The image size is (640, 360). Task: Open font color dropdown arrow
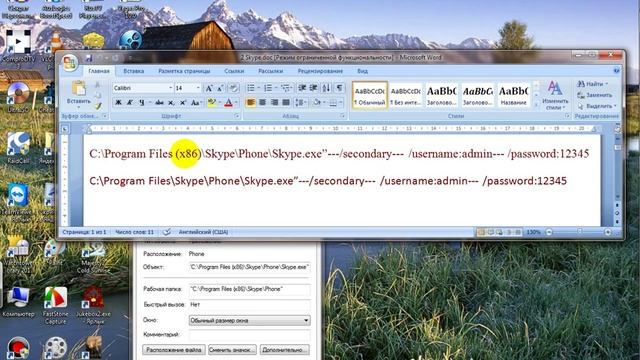[x=236, y=102]
